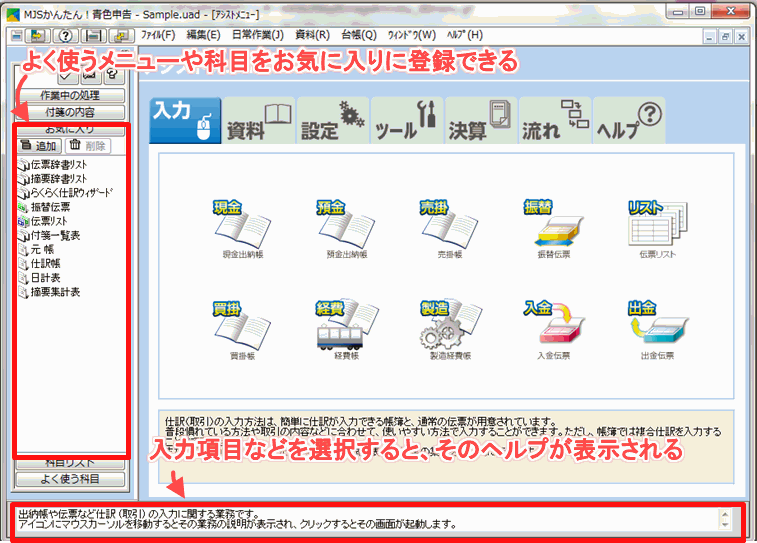Select 摘要辞書リスト in favorites list
The image size is (757, 543).
tap(53, 179)
